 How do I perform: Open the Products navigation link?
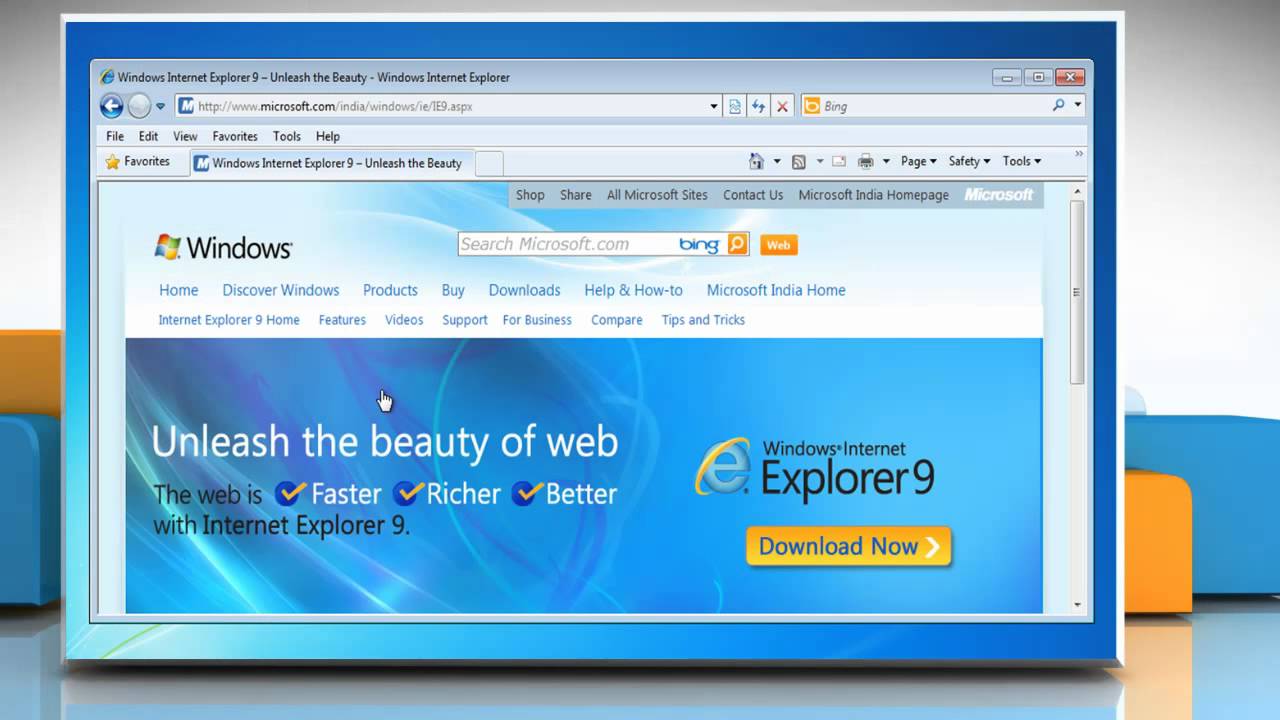(x=390, y=290)
